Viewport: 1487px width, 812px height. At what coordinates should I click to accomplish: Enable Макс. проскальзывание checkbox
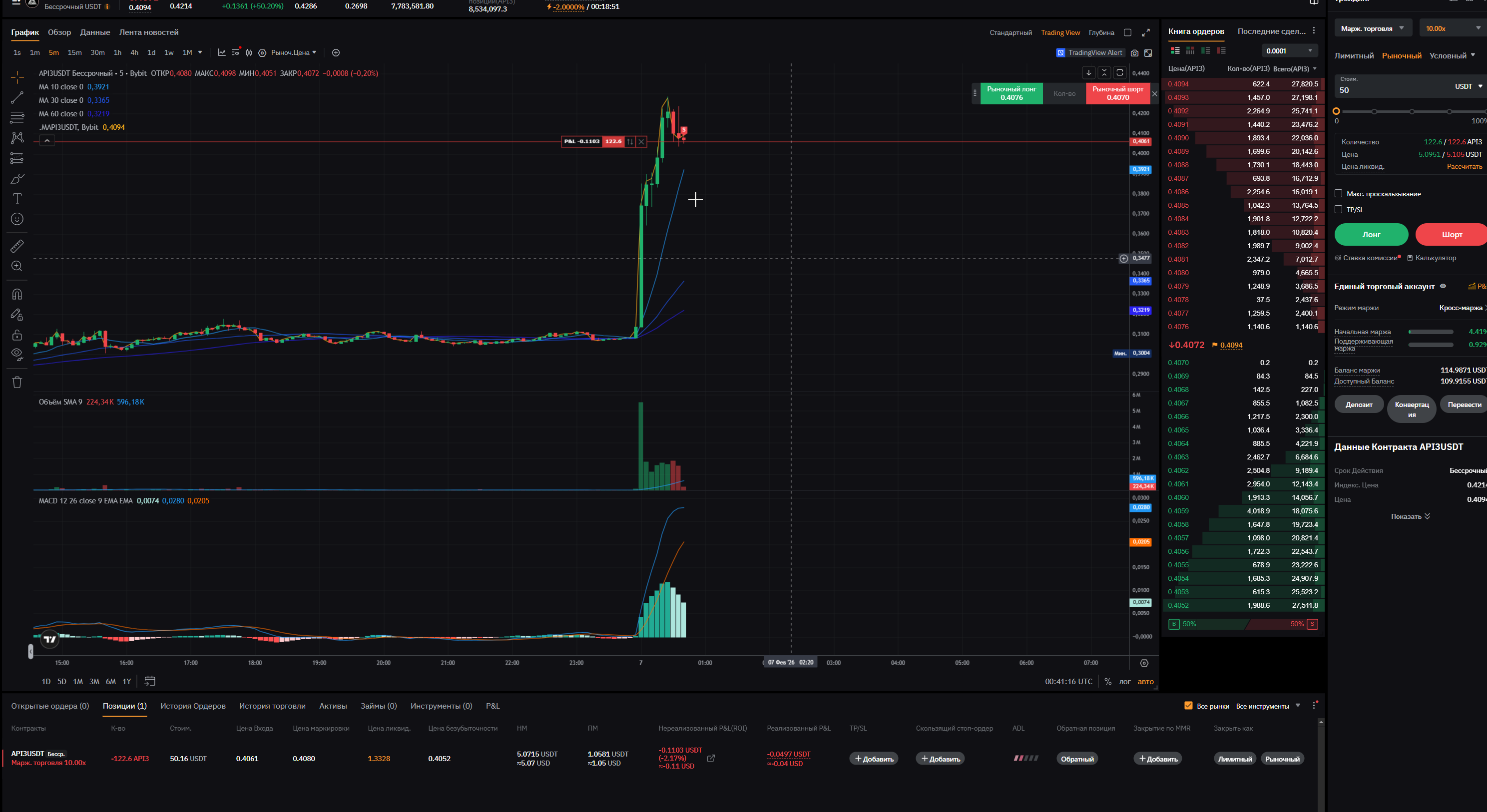(1339, 194)
